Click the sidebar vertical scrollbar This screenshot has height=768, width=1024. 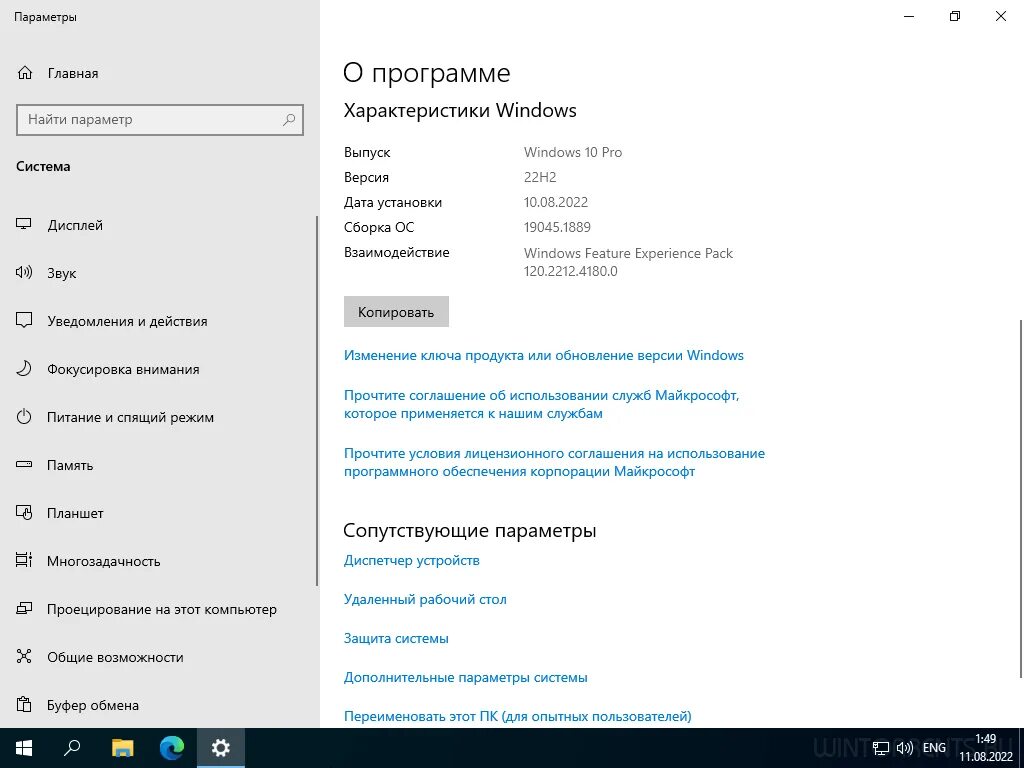click(317, 401)
